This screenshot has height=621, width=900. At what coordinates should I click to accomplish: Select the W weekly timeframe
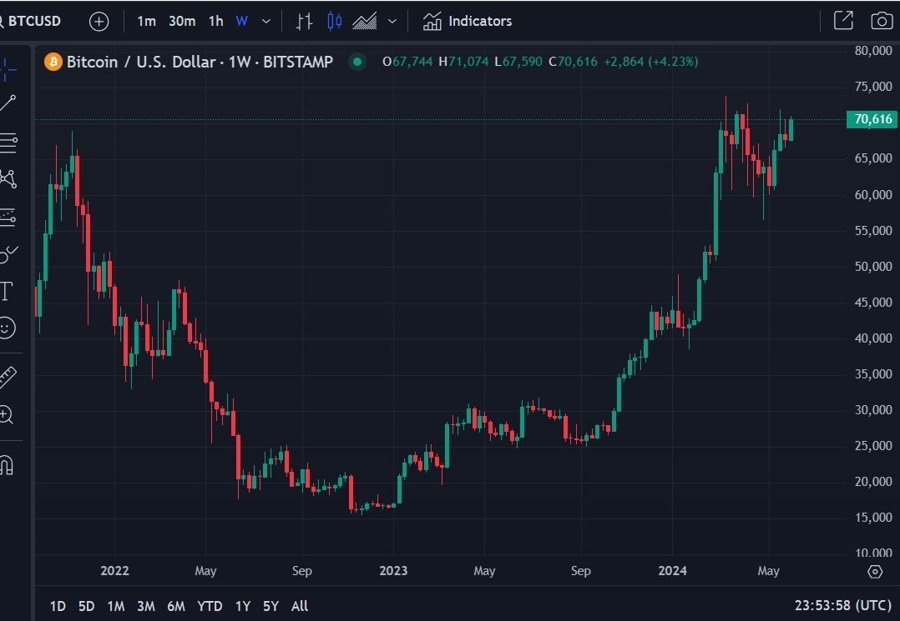click(242, 21)
